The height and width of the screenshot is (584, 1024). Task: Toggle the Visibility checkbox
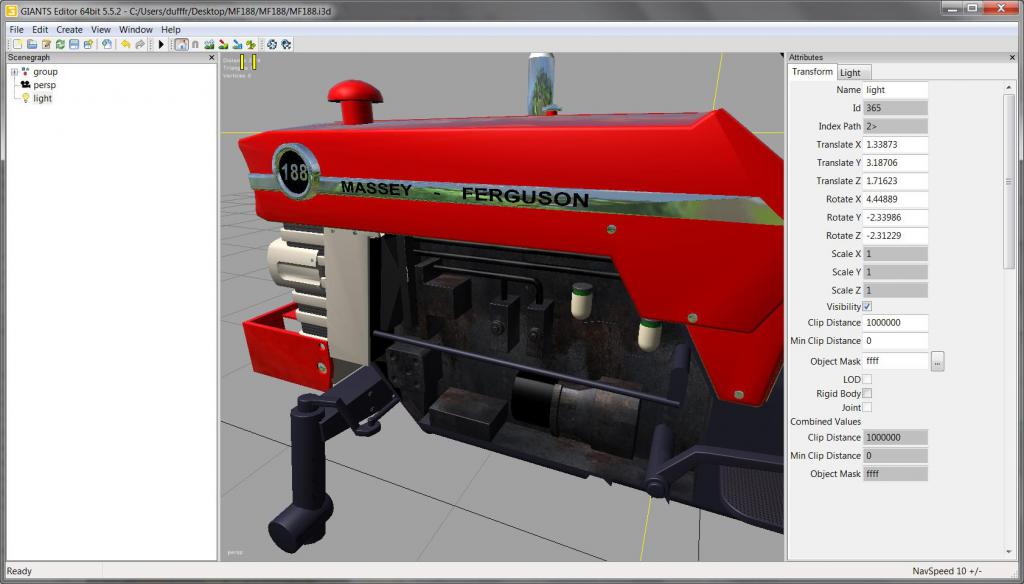867,306
